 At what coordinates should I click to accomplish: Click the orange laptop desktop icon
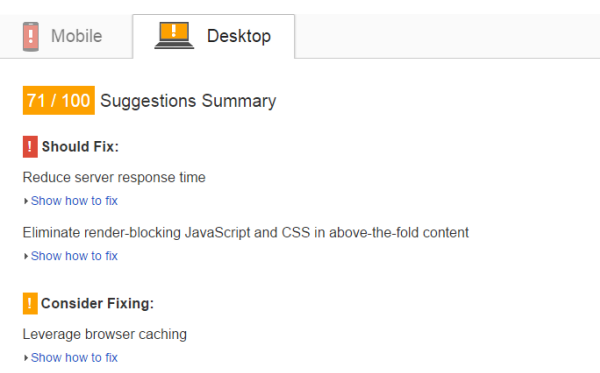point(174,36)
